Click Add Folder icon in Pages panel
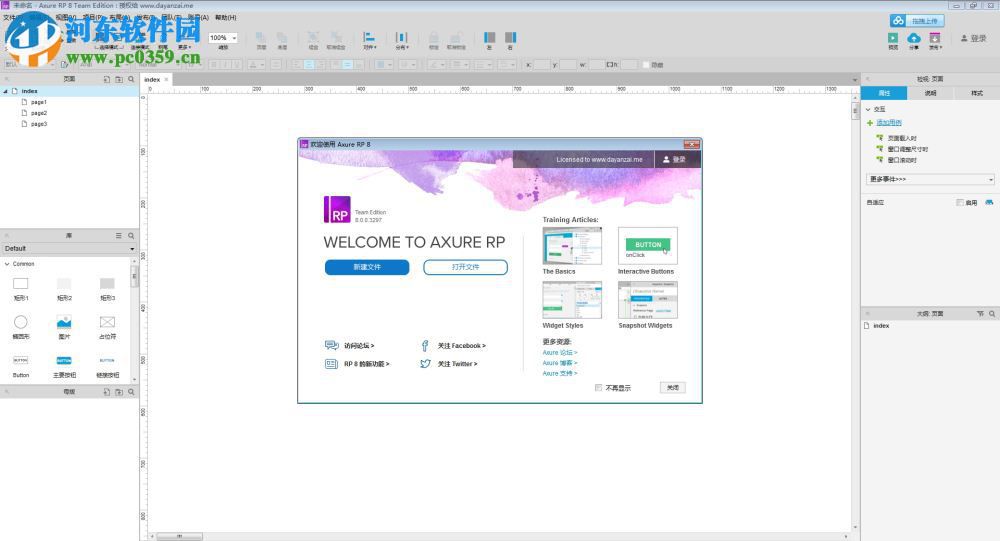Image resolution: width=1000 pixels, height=541 pixels. click(x=119, y=79)
